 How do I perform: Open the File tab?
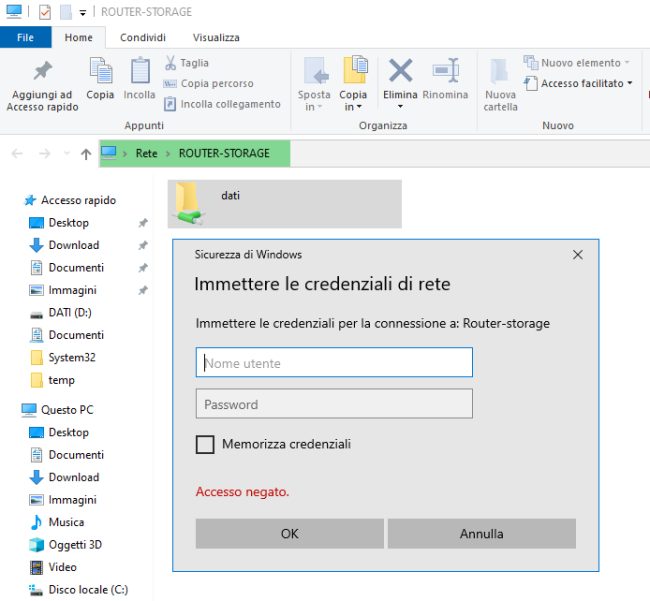25,37
